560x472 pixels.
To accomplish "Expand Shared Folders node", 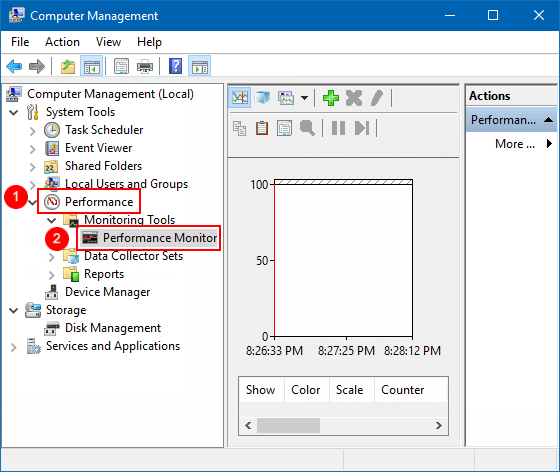I will tap(32, 167).
